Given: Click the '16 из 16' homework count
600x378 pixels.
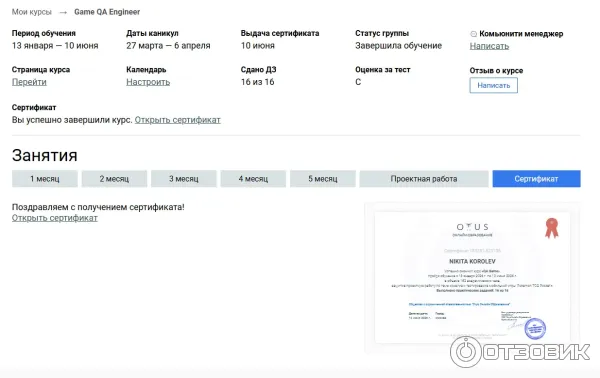Looking at the screenshot, I should coord(258,82).
